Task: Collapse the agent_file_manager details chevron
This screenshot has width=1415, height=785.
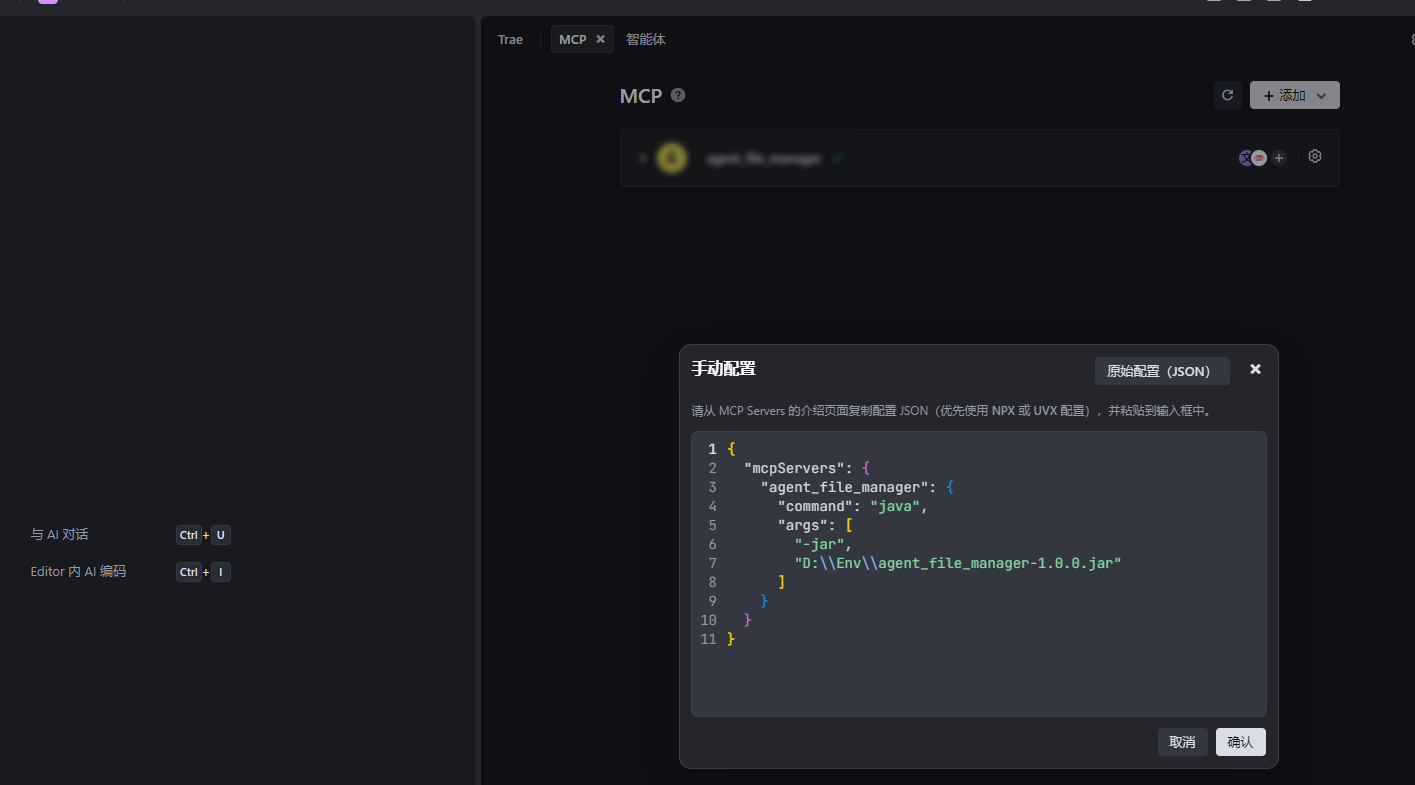Action: [643, 157]
